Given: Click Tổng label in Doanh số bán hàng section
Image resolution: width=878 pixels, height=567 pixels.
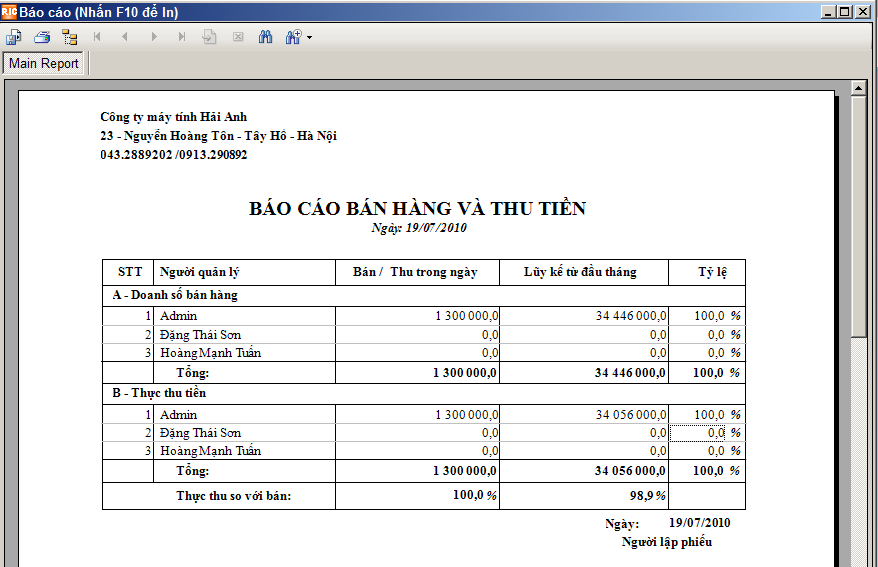Looking at the screenshot, I should [x=193, y=373].
